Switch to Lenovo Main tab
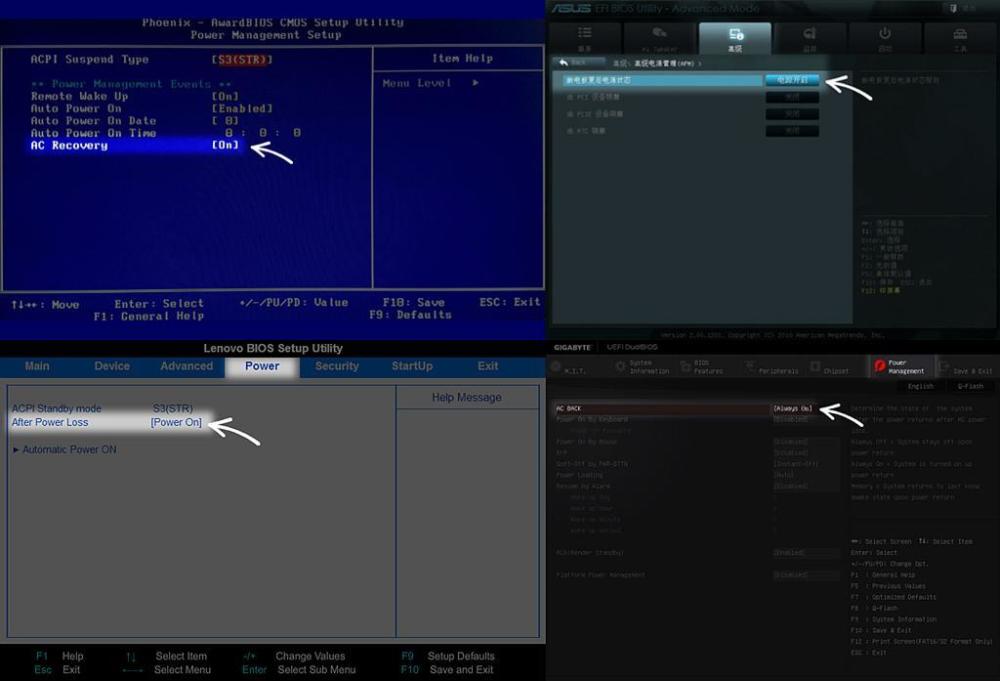Image resolution: width=1000 pixels, height=681 pixels. (x=37, y=366)
